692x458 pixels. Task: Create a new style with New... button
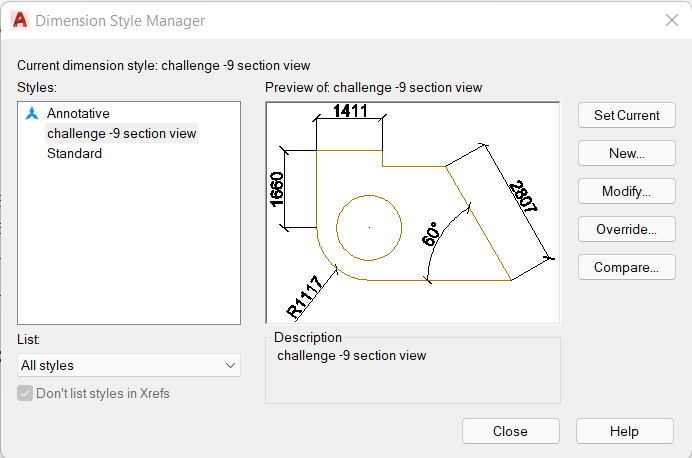coord(627,153)
